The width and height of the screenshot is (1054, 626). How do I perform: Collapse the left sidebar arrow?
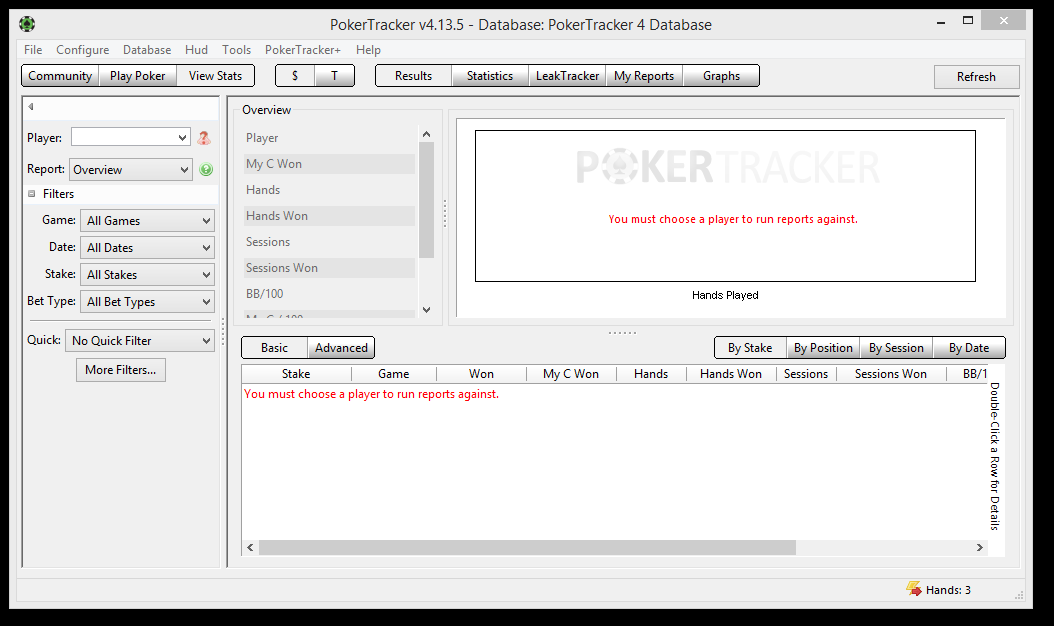[31, 106]
